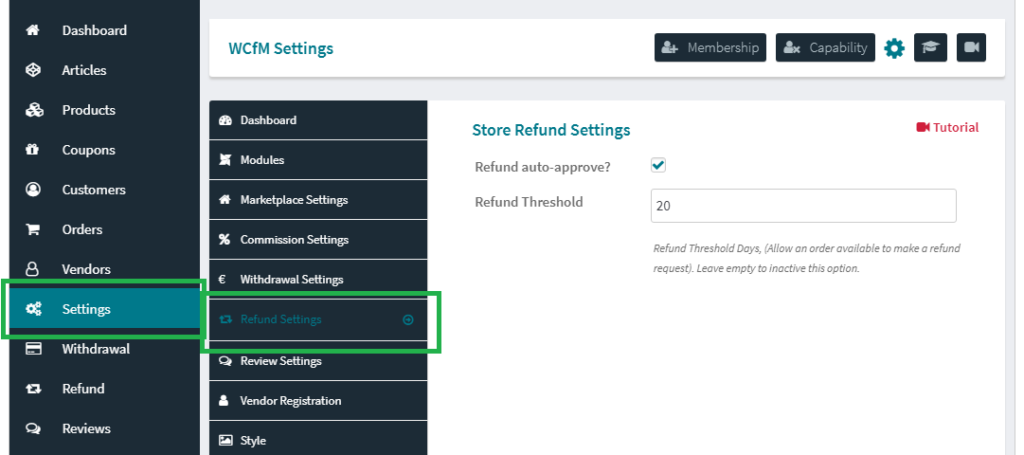Open the Dashboard item in the left sidebar
The height and width of the screenshot is (455, 1024).
104,30
